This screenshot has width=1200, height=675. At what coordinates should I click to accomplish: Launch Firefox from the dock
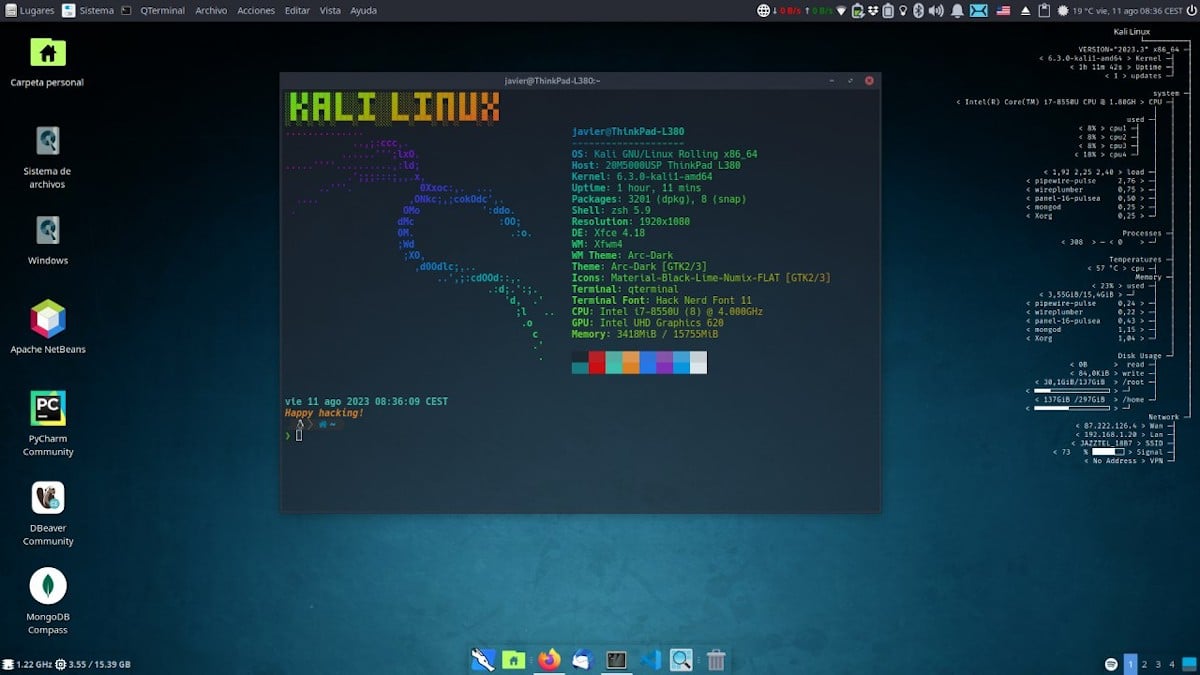(549, 660)
